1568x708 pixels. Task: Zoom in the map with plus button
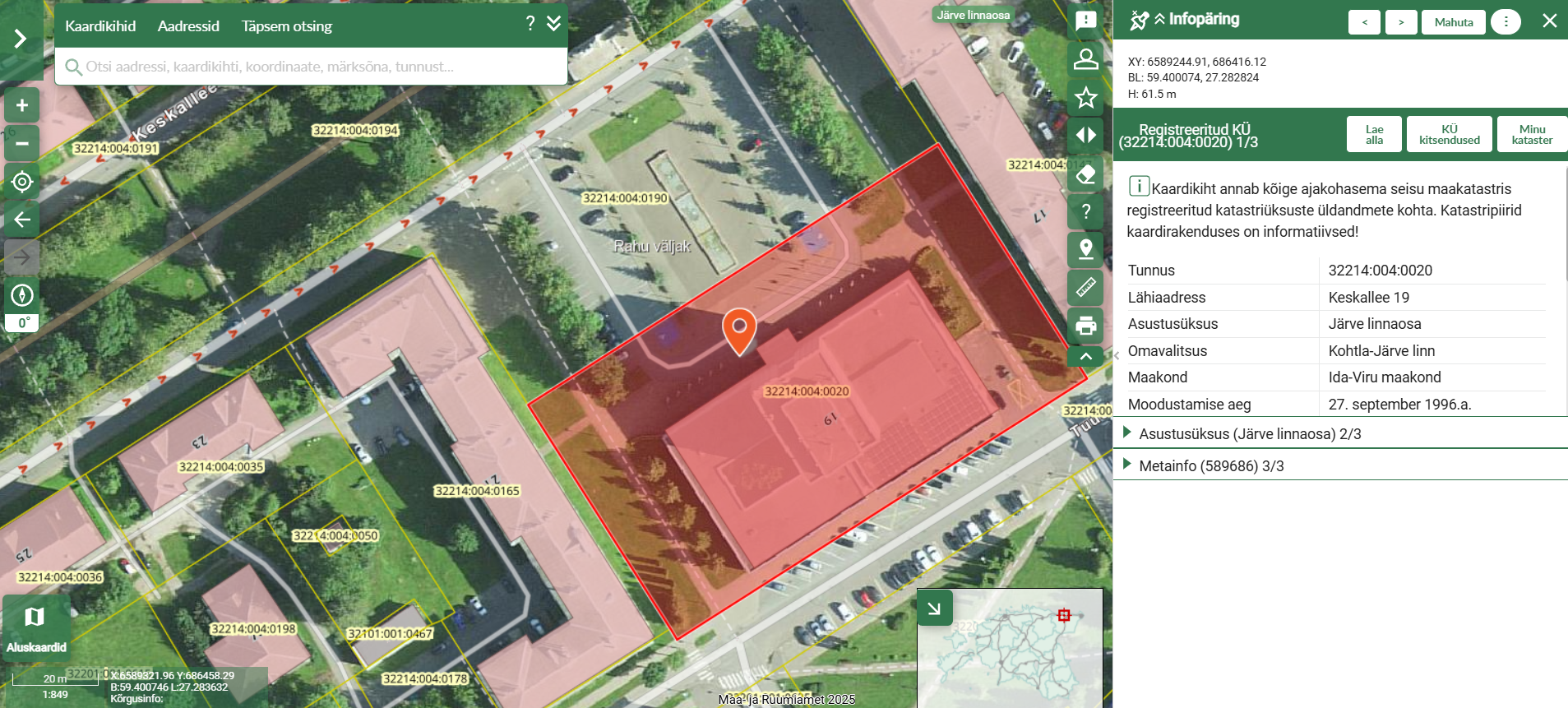(22, 105)
